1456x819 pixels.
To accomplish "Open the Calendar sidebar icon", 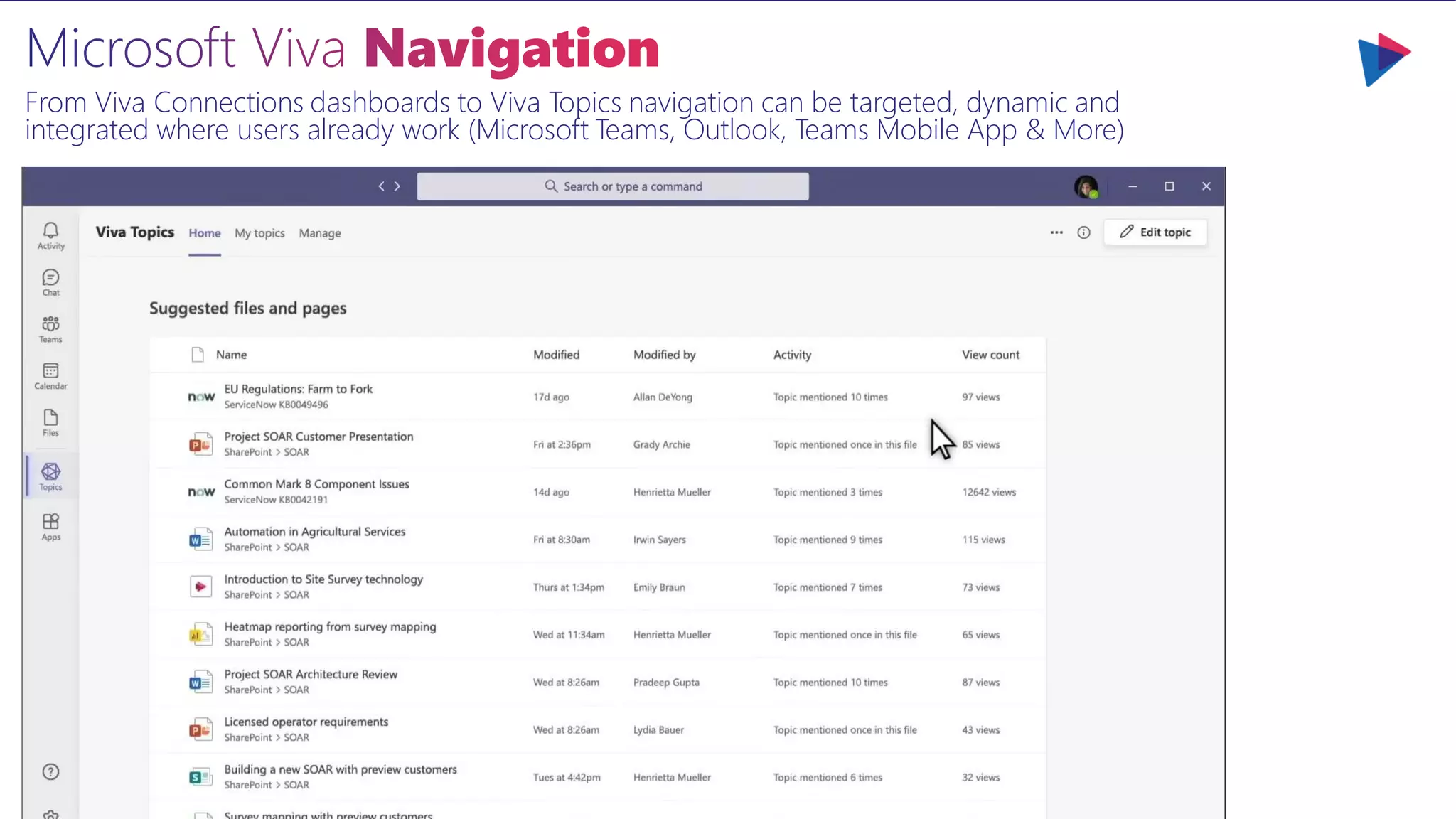I will click(x=50, y=376).
